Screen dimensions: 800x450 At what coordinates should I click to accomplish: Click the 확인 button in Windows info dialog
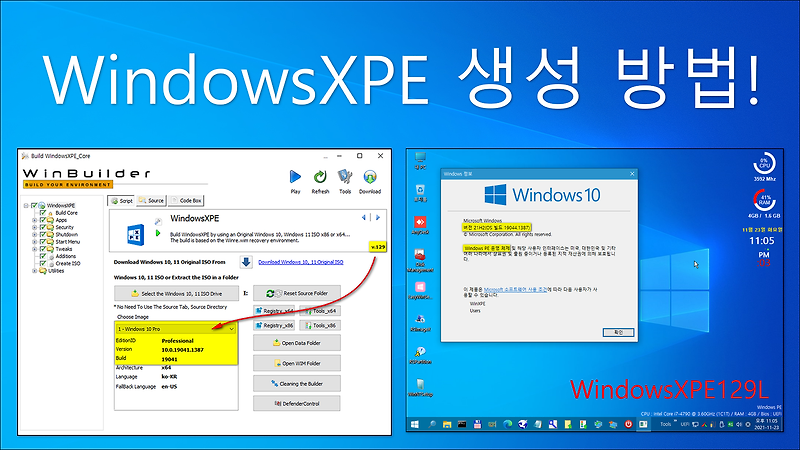coord(618,332)
